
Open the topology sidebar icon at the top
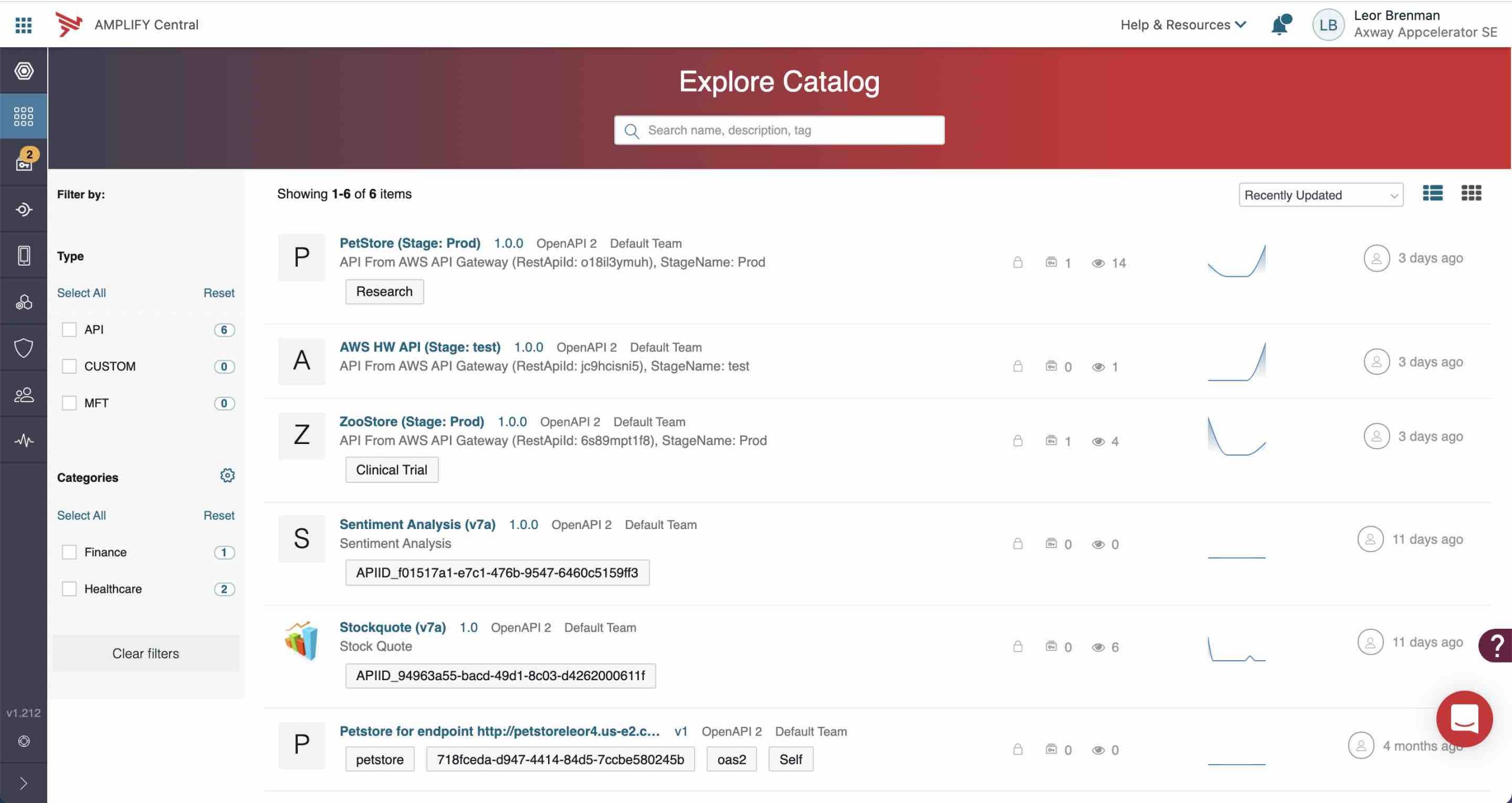(x=24, y=71)
